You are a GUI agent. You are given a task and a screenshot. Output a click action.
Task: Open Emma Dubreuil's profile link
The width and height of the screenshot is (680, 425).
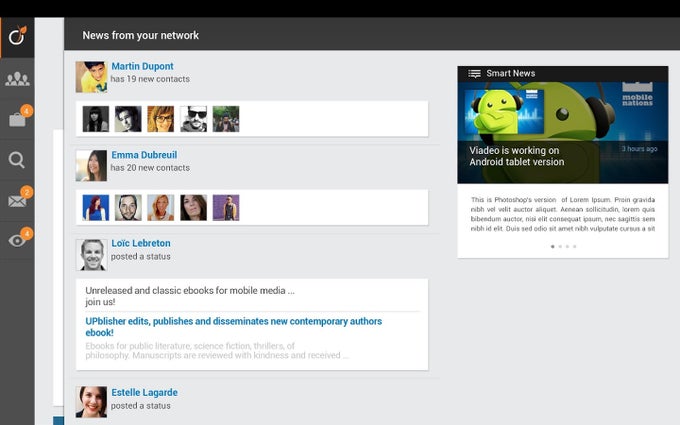(x=144, y=155)
